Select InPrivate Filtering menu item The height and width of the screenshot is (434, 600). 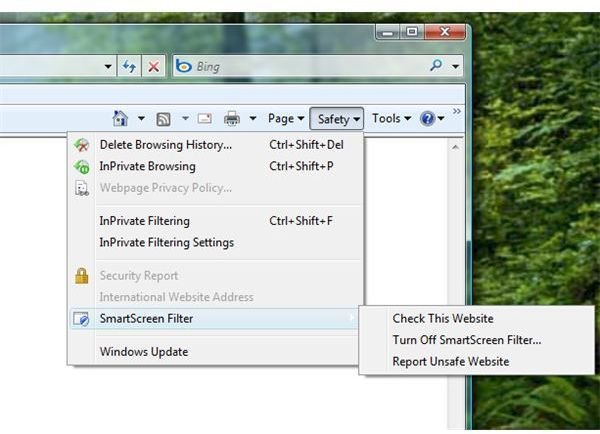point(216,221)
